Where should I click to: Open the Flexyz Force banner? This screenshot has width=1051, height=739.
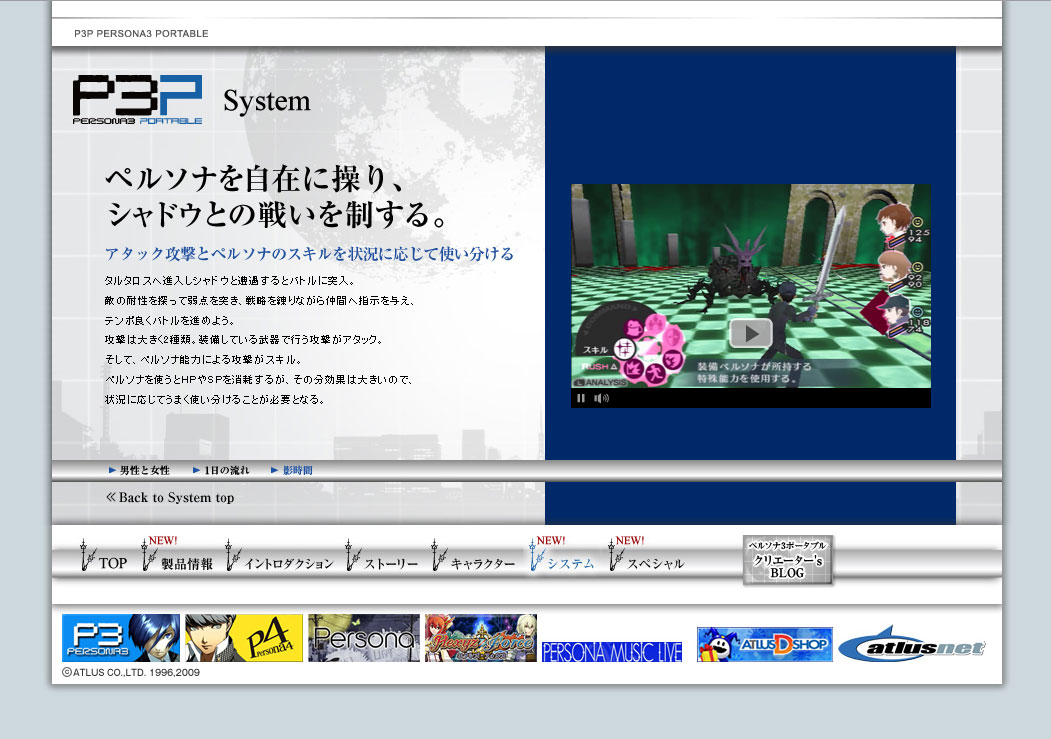pos(481,638)
